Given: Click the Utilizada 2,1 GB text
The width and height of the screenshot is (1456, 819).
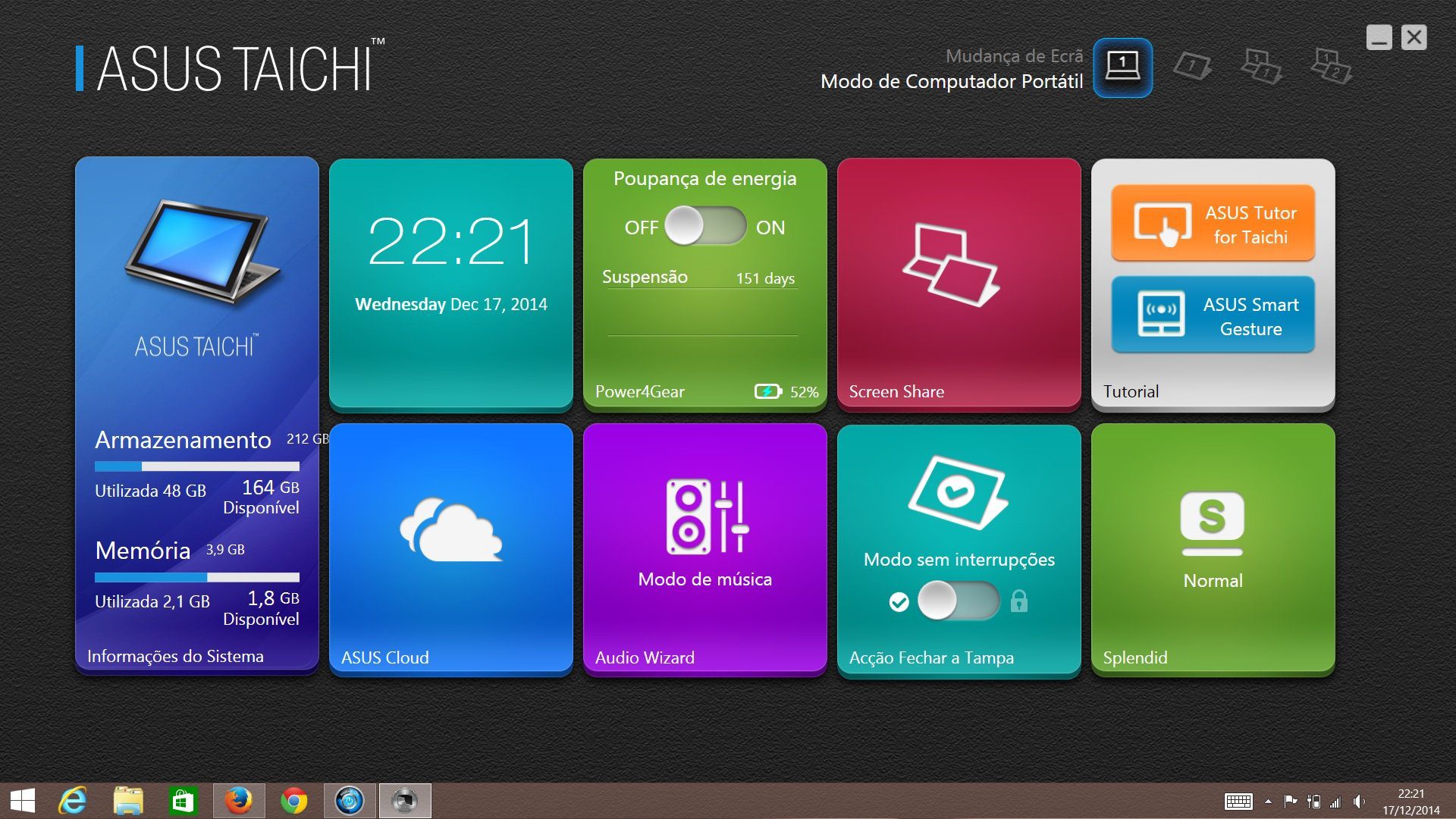Looking at the screenshot, I should pos(152,601).
